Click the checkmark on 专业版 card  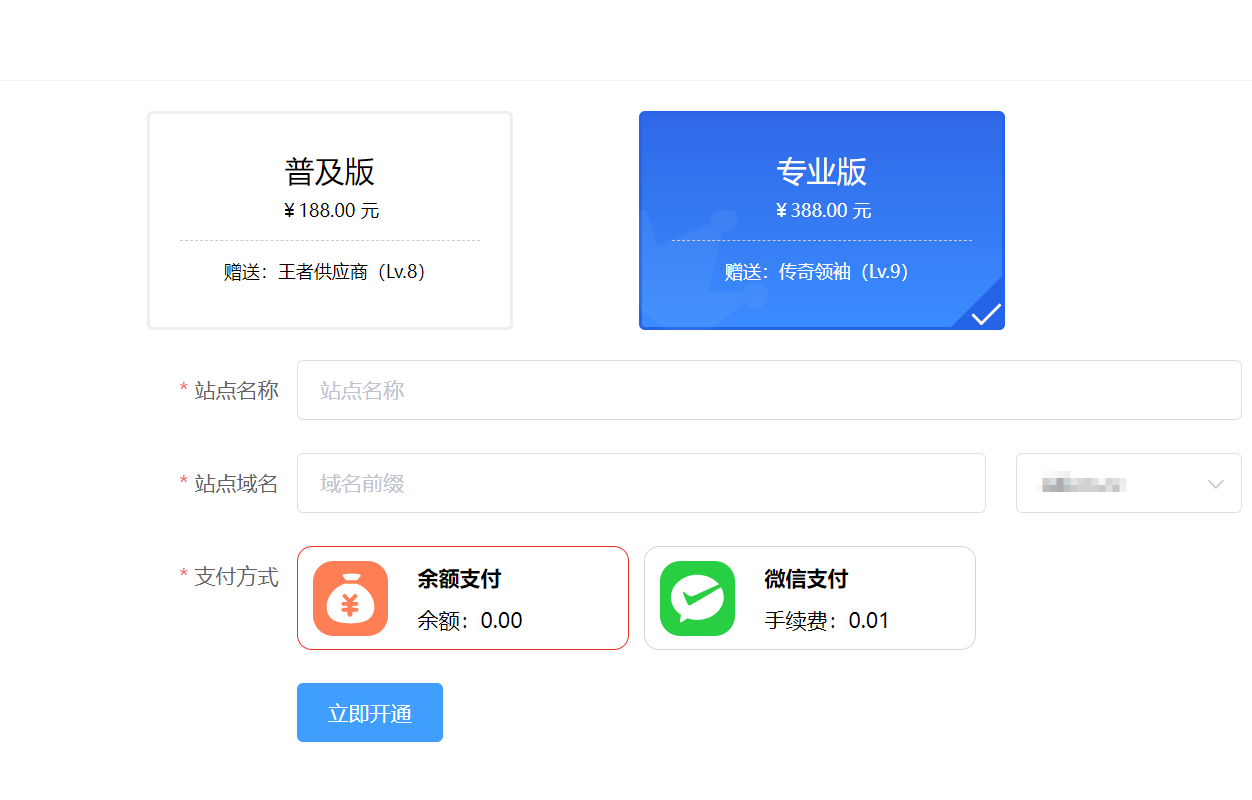click(986, 314)
